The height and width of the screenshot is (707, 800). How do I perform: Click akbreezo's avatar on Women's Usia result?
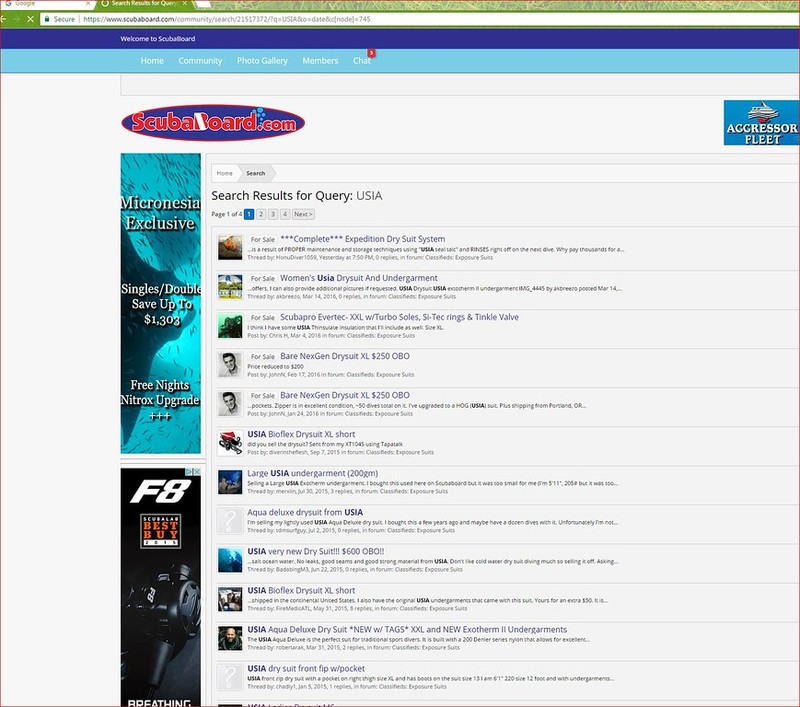point(230,287)
